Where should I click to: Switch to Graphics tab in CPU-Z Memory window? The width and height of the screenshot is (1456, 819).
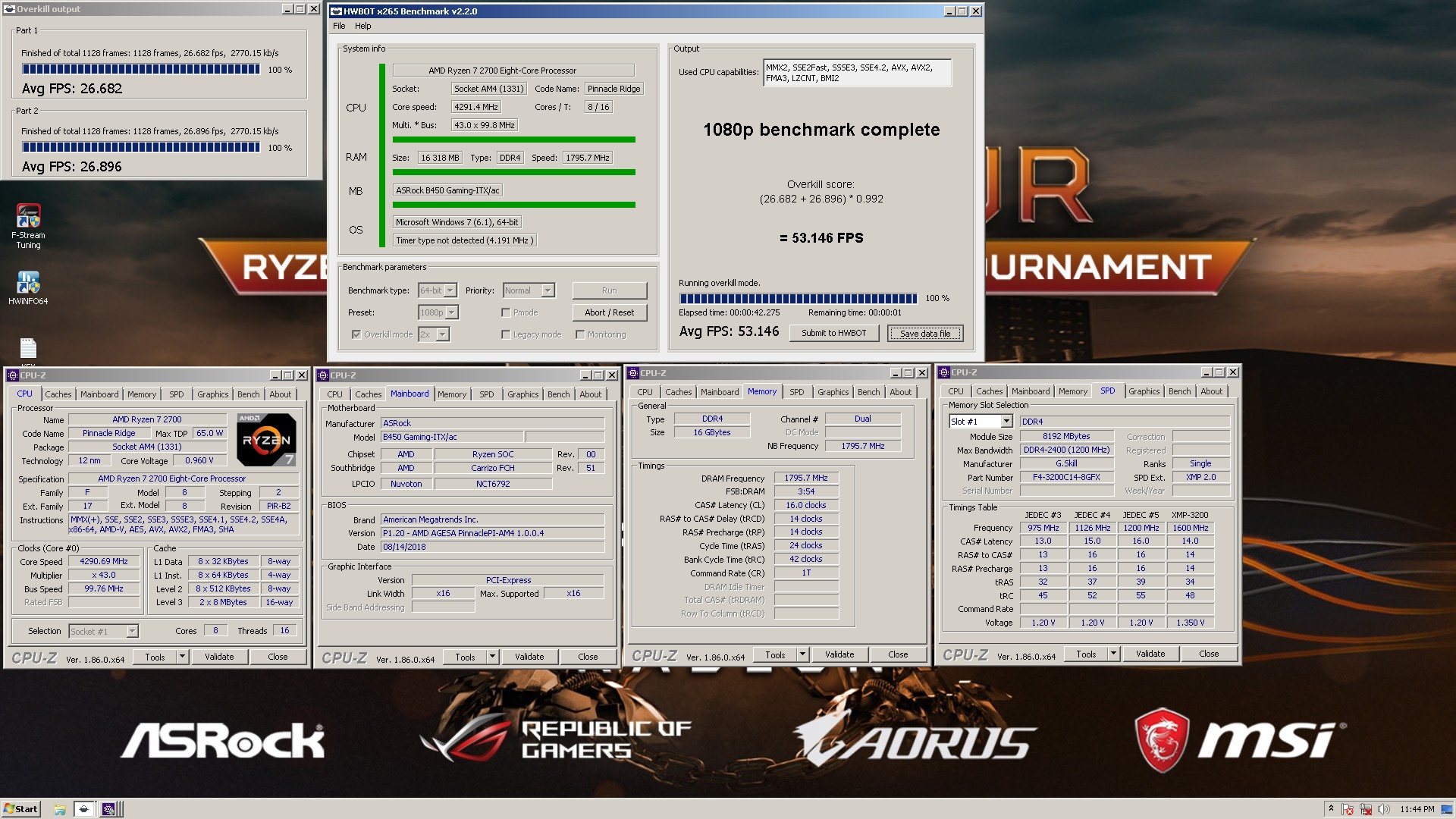833,392
